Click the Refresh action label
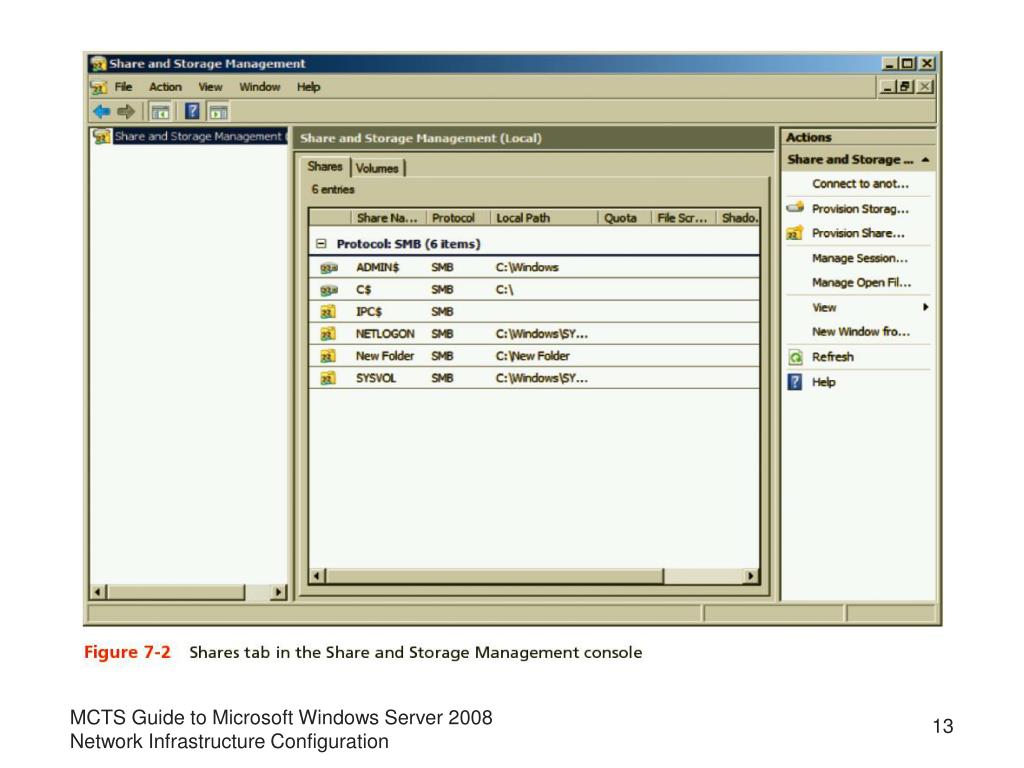This screenshot has width=1024, height=768. pos(833,357)
